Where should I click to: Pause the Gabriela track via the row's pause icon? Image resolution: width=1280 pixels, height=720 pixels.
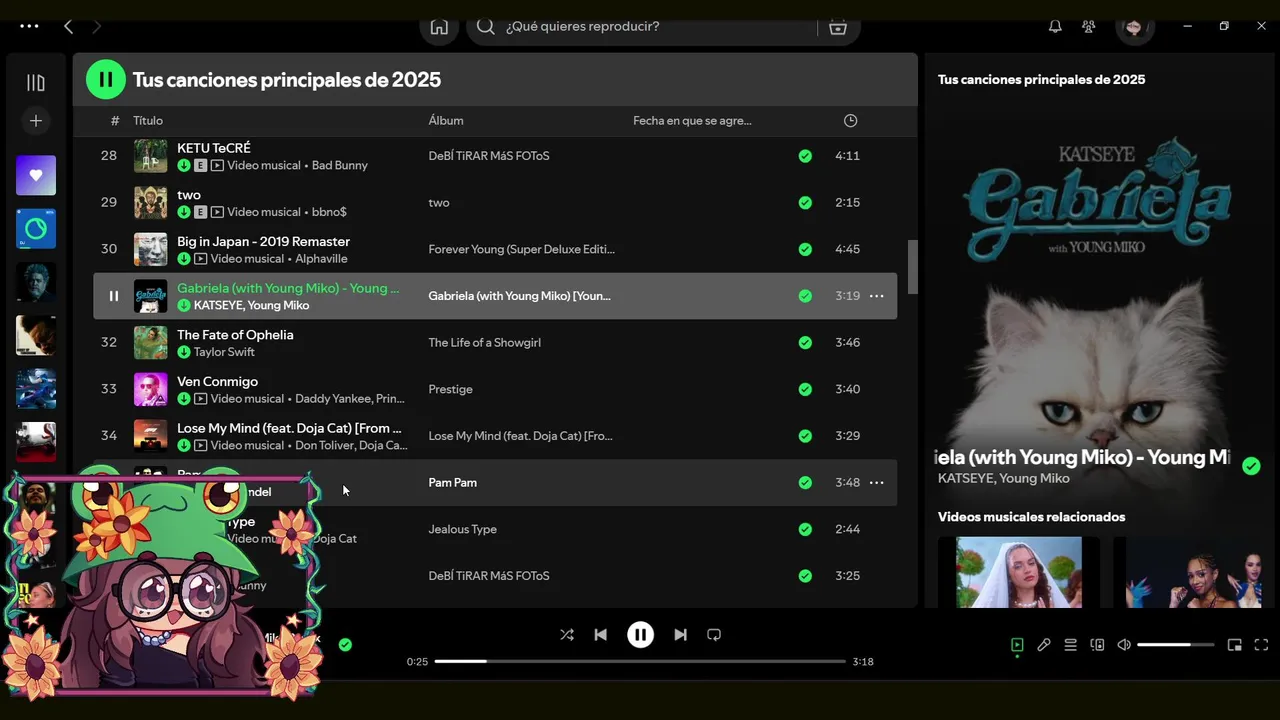pyautogui.click(x=114, y=296)
